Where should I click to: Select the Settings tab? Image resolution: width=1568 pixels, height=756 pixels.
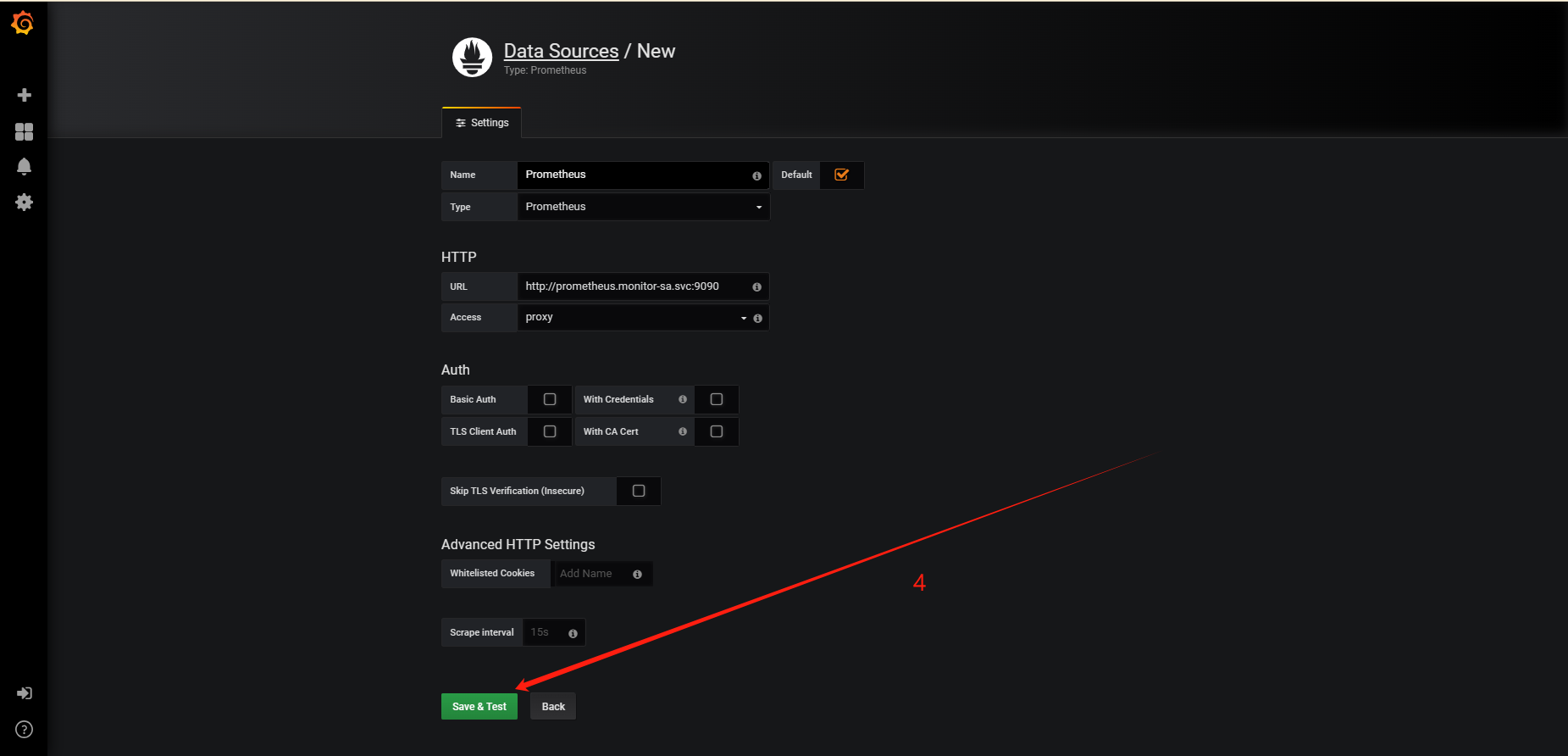click(481, 123)
